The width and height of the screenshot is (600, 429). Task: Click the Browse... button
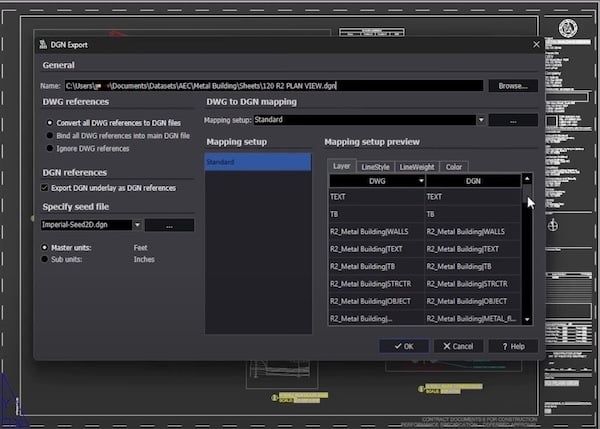click(x=514, y=86)
